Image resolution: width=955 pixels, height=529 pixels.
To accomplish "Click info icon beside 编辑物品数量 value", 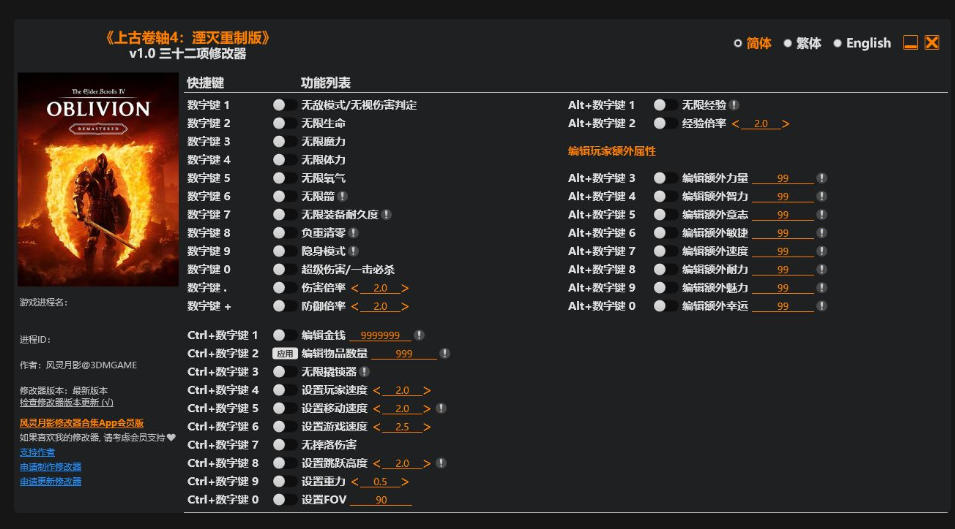I will tap(445, 353).
